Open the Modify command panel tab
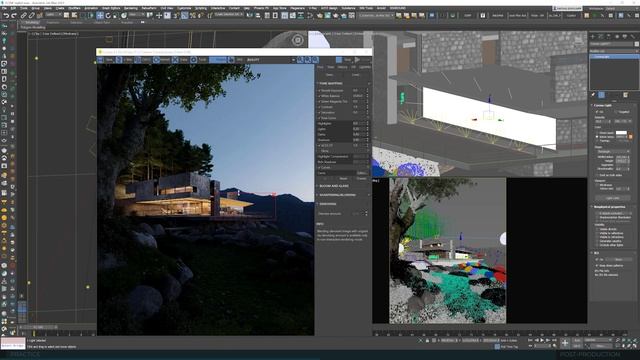640x360 pixels. (601, 37)
